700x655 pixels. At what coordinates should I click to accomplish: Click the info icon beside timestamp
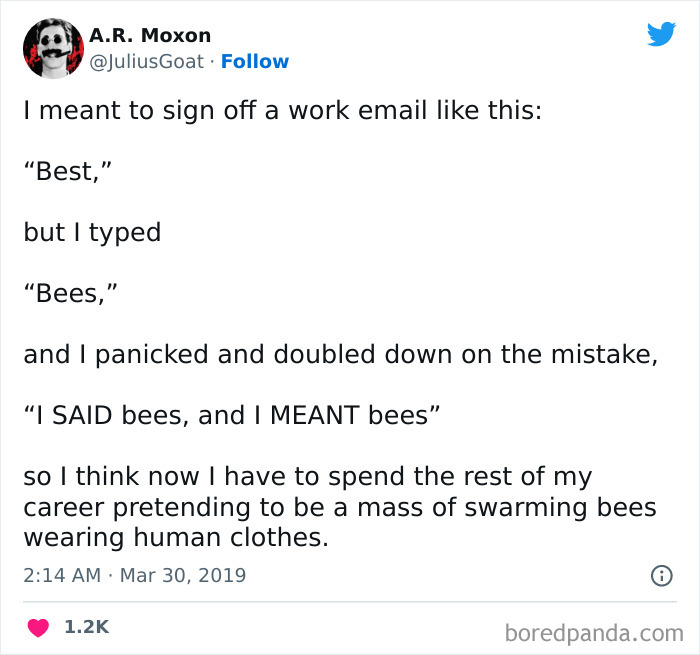pos(660,576)
